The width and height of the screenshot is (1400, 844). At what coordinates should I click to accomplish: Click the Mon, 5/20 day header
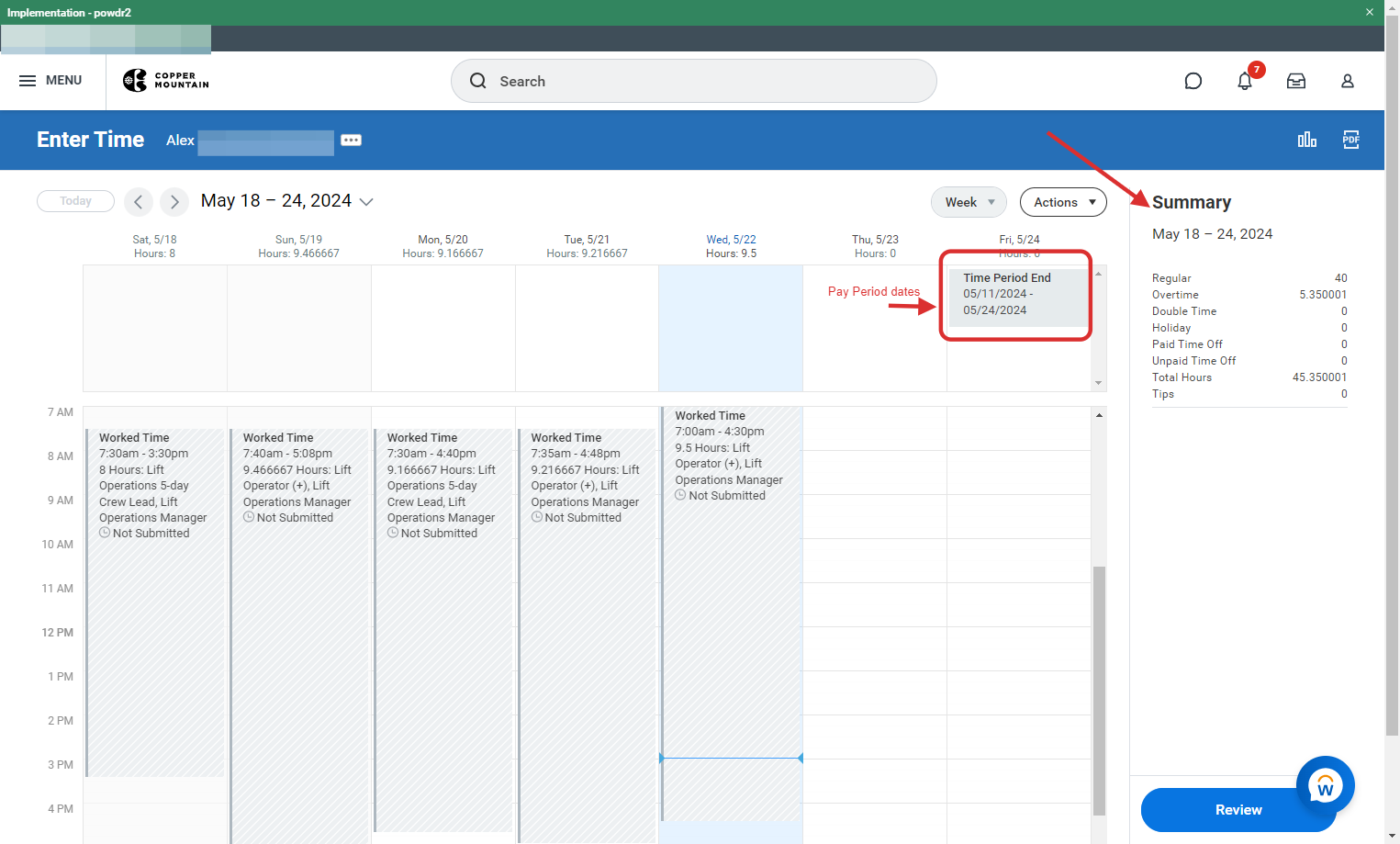click(x=442, y=240)
